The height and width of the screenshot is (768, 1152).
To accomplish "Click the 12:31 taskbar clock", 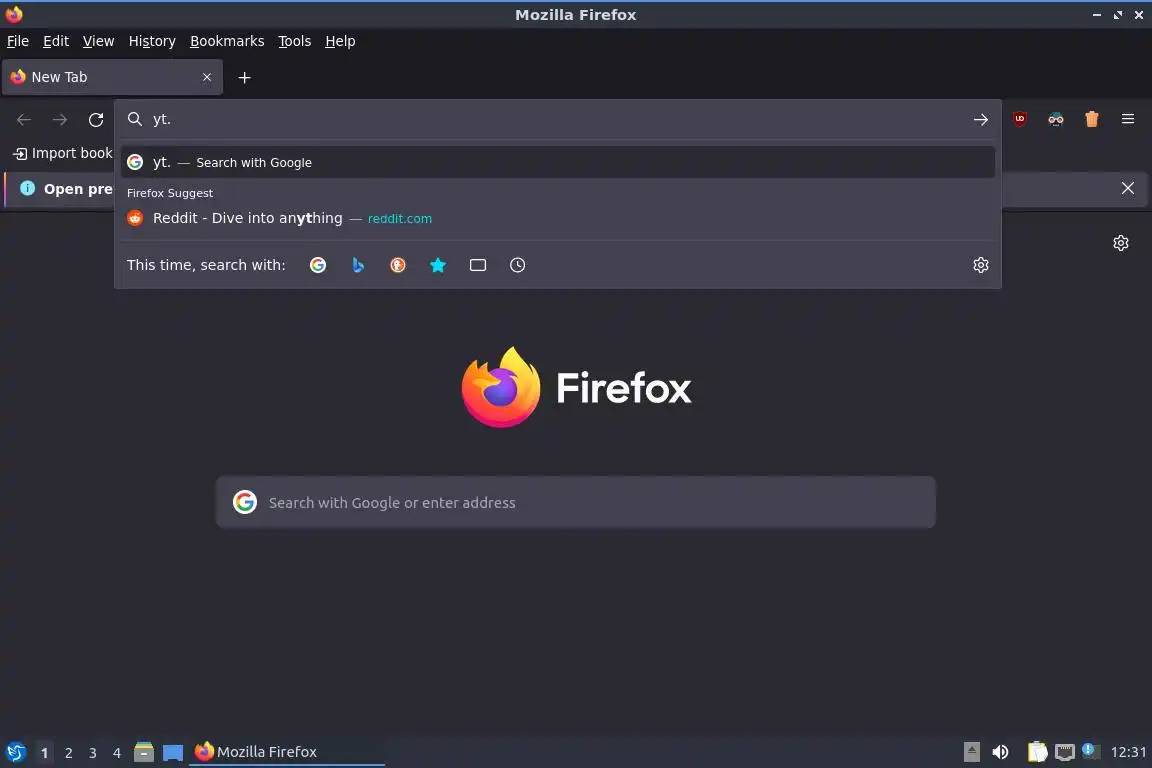I will [x=1128, y=752].
